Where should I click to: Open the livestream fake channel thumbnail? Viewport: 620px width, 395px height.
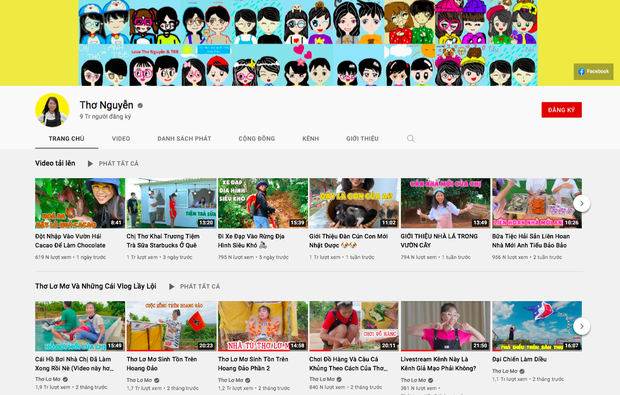[445, 326]
